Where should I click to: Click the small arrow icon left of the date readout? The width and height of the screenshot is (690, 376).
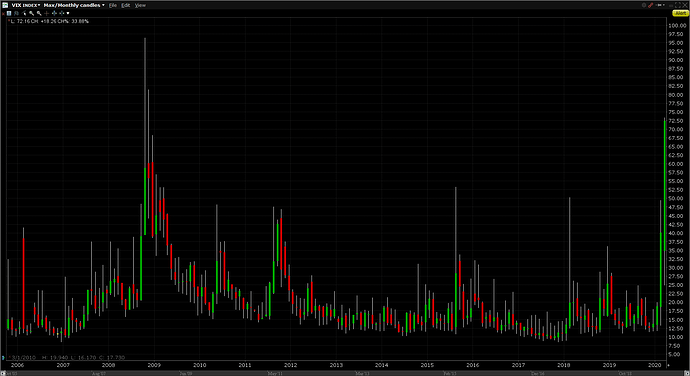[x=3, y=358]
